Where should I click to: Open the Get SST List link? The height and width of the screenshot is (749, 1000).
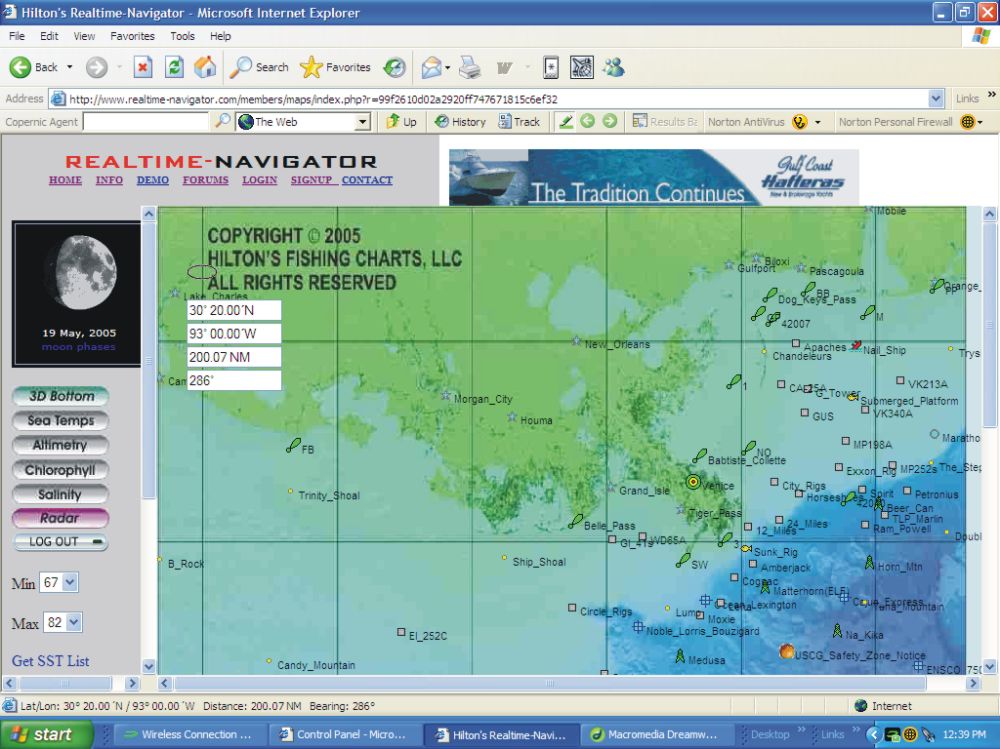[x=50, y=661]
